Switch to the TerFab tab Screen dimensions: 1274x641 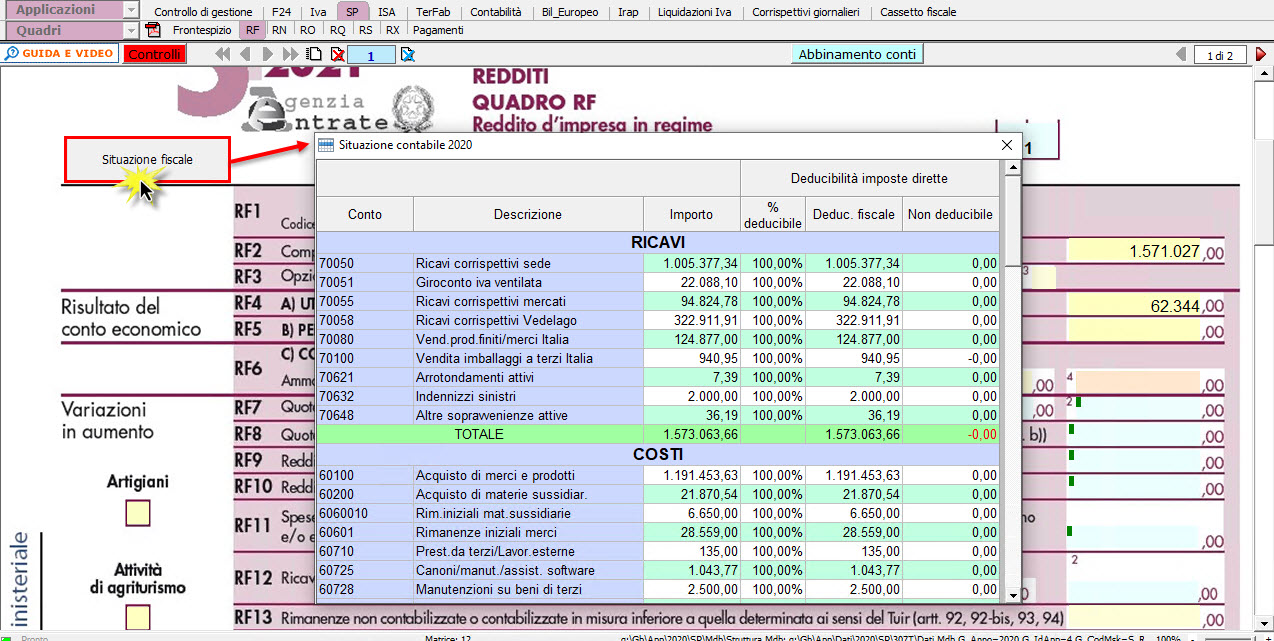433,12
